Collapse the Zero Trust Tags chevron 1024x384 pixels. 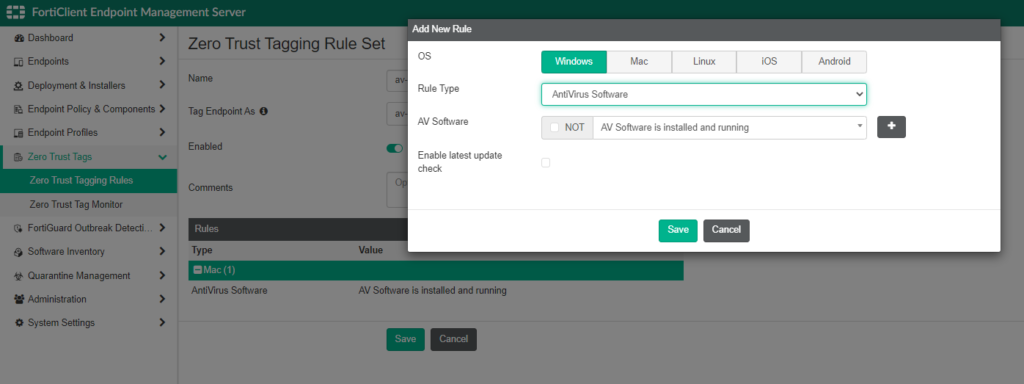tap(162, 157)
